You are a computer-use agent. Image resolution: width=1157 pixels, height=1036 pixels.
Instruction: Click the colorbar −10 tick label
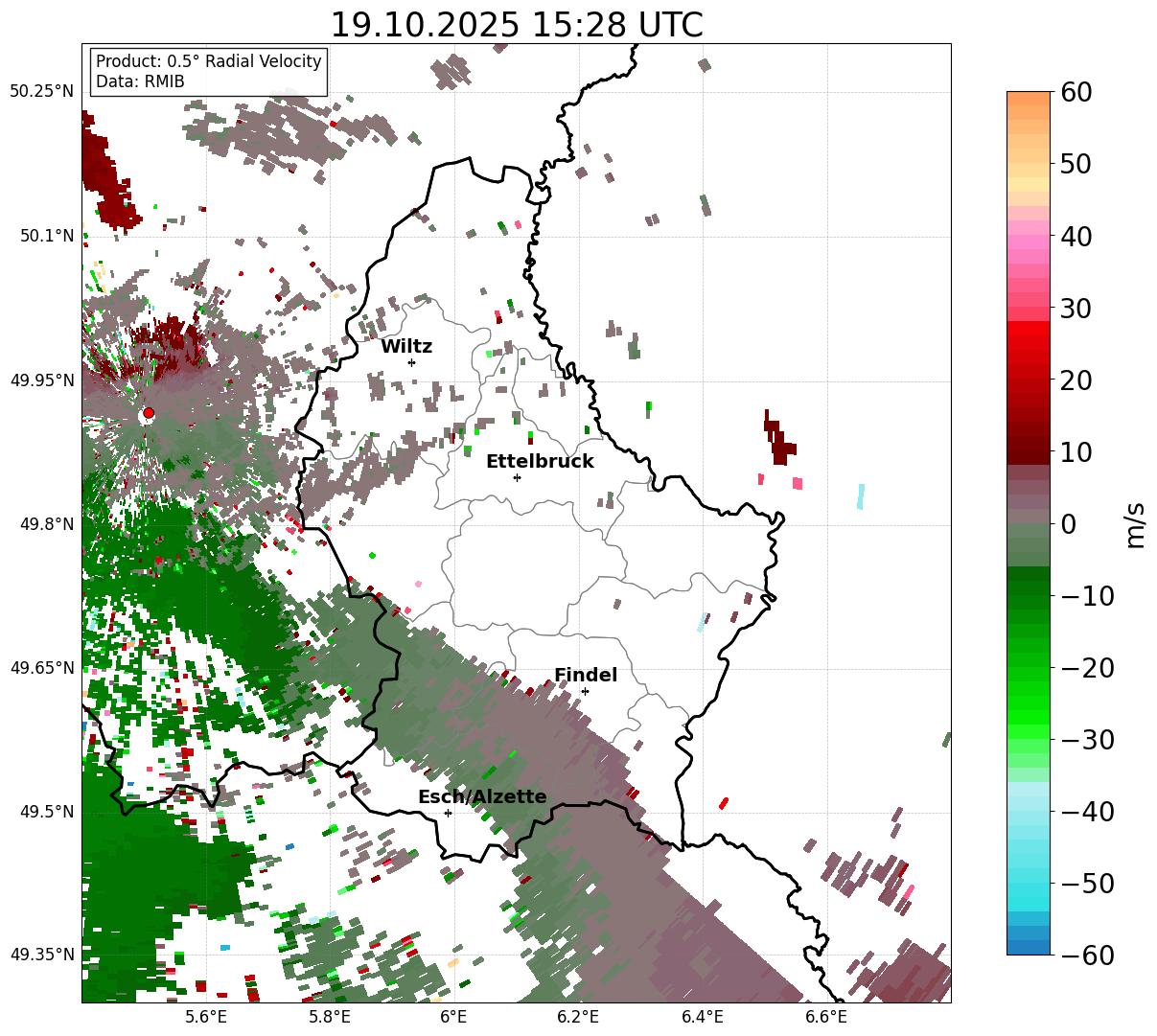click(x=1086, y=596)
